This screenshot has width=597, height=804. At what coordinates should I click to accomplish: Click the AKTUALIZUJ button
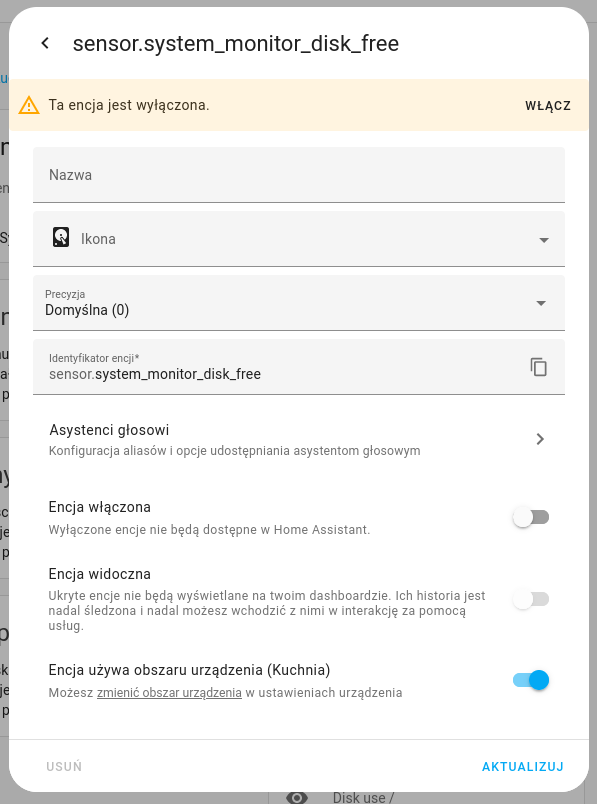[523, 767]
